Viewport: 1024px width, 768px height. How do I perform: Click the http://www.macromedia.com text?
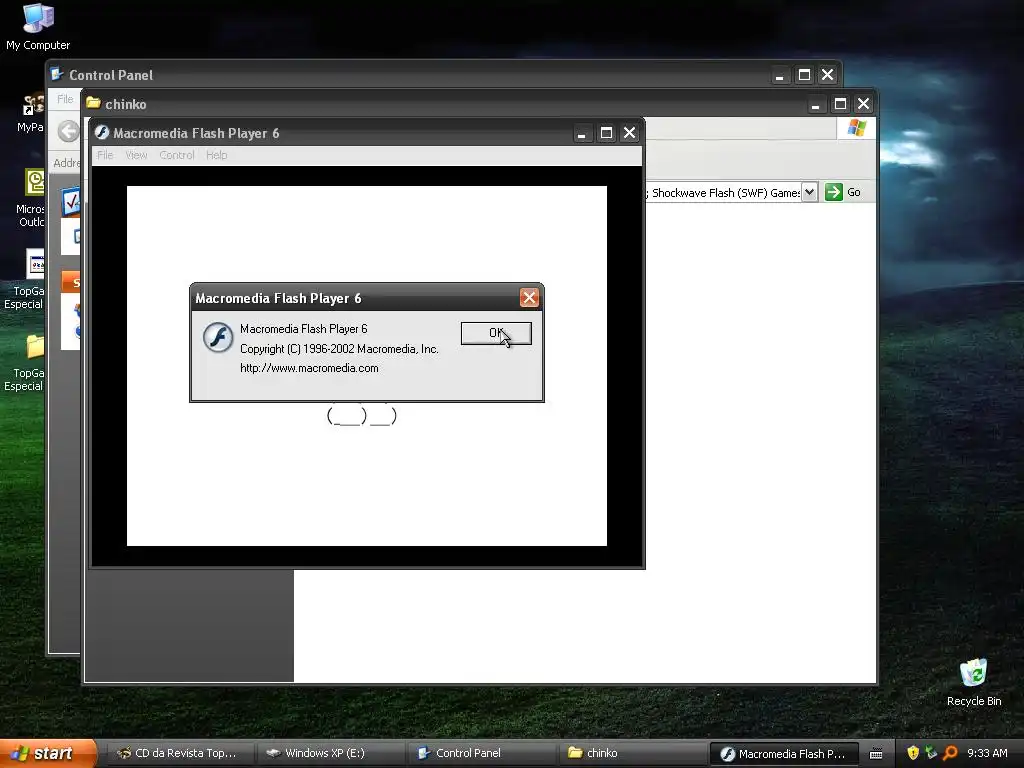tap(309, 368)
